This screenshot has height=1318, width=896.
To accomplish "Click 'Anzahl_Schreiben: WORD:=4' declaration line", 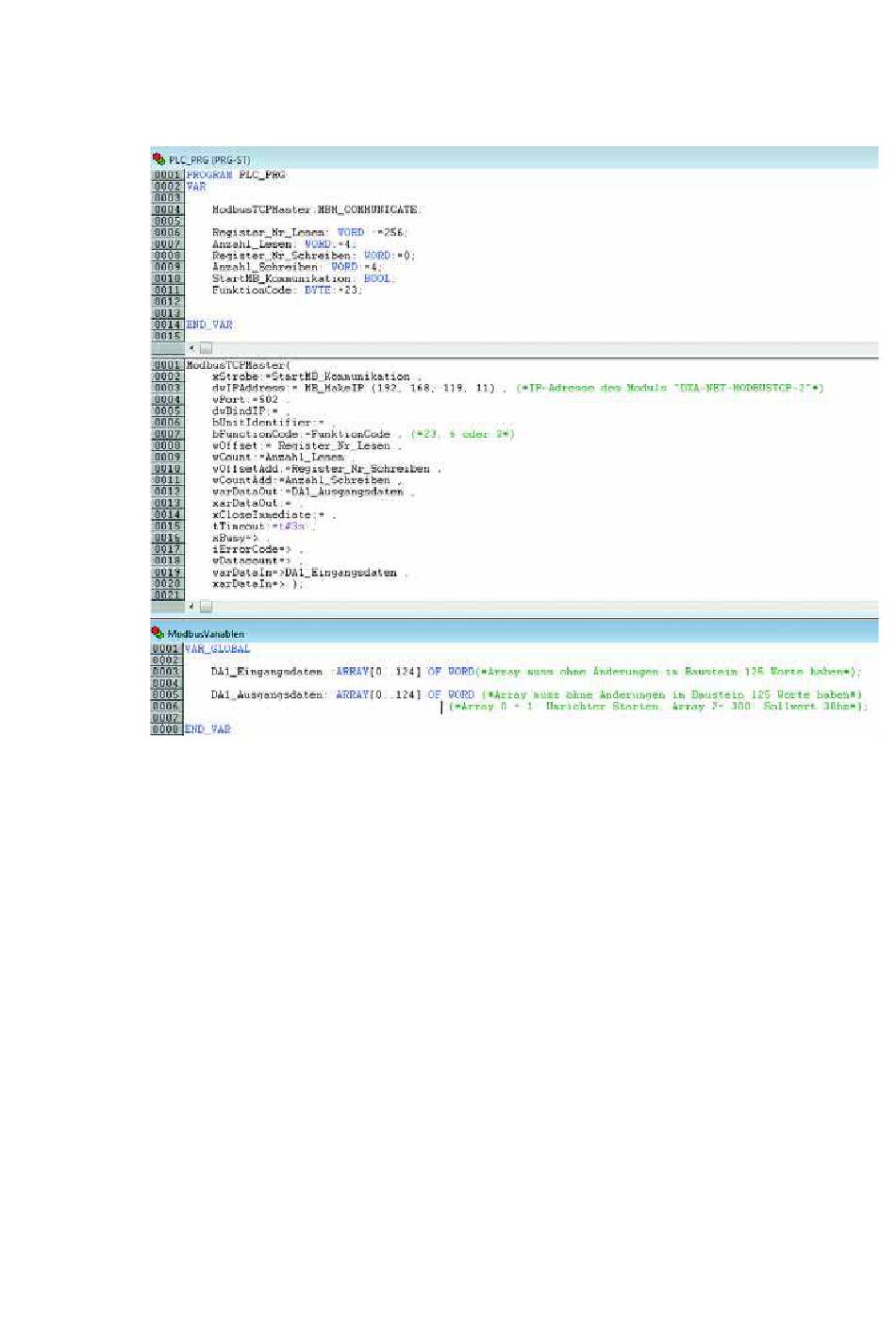I will (297, 267).
